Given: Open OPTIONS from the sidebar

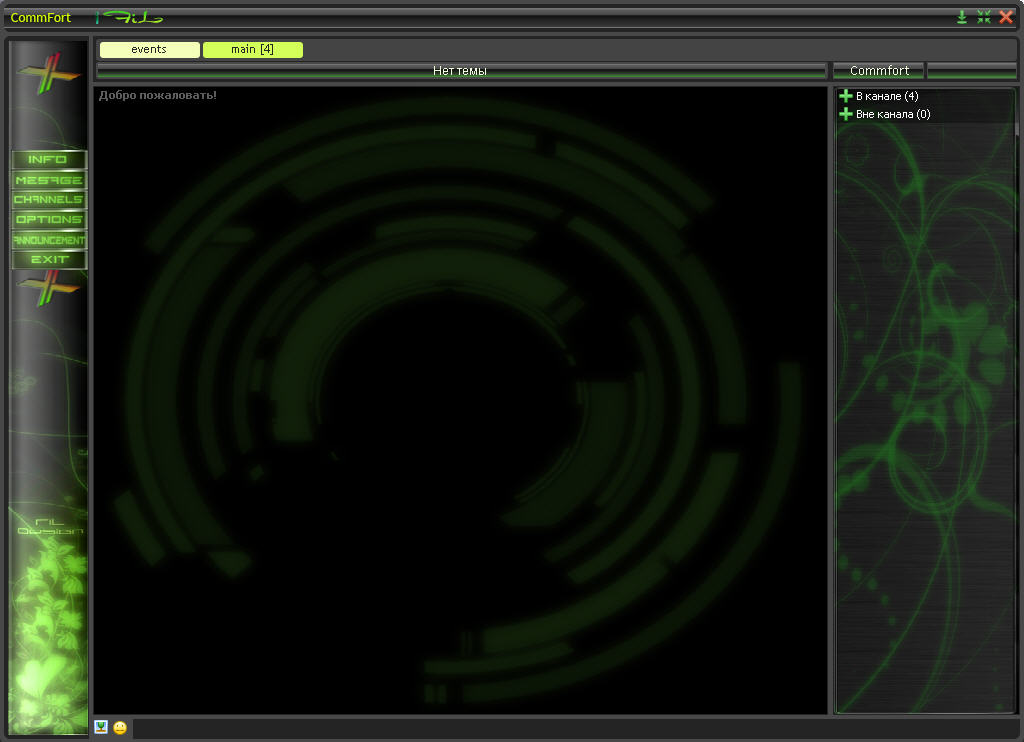Looking at the screenshot, I should [49, 219].
